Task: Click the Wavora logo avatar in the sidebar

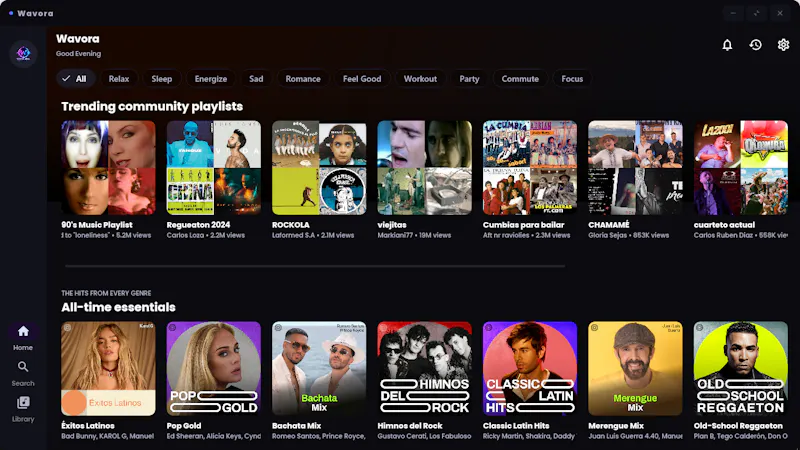Action: pyautogui.click(x=23, y=53)
